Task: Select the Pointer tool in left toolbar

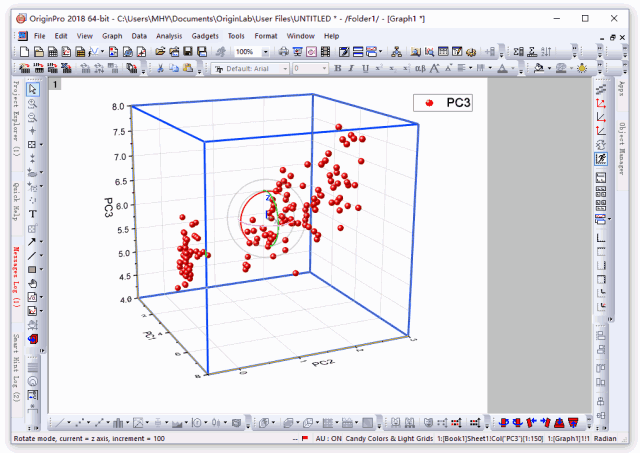Action: (33, 89)
